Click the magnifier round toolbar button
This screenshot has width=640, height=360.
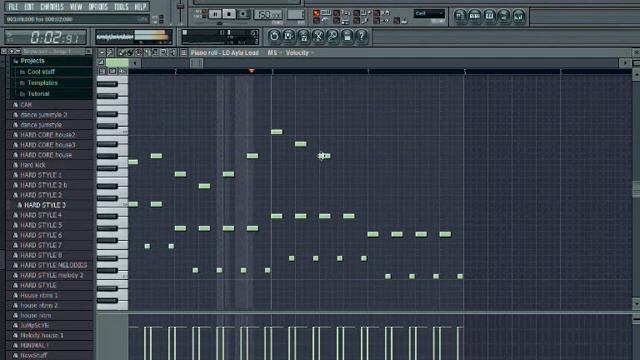[333, 36]
